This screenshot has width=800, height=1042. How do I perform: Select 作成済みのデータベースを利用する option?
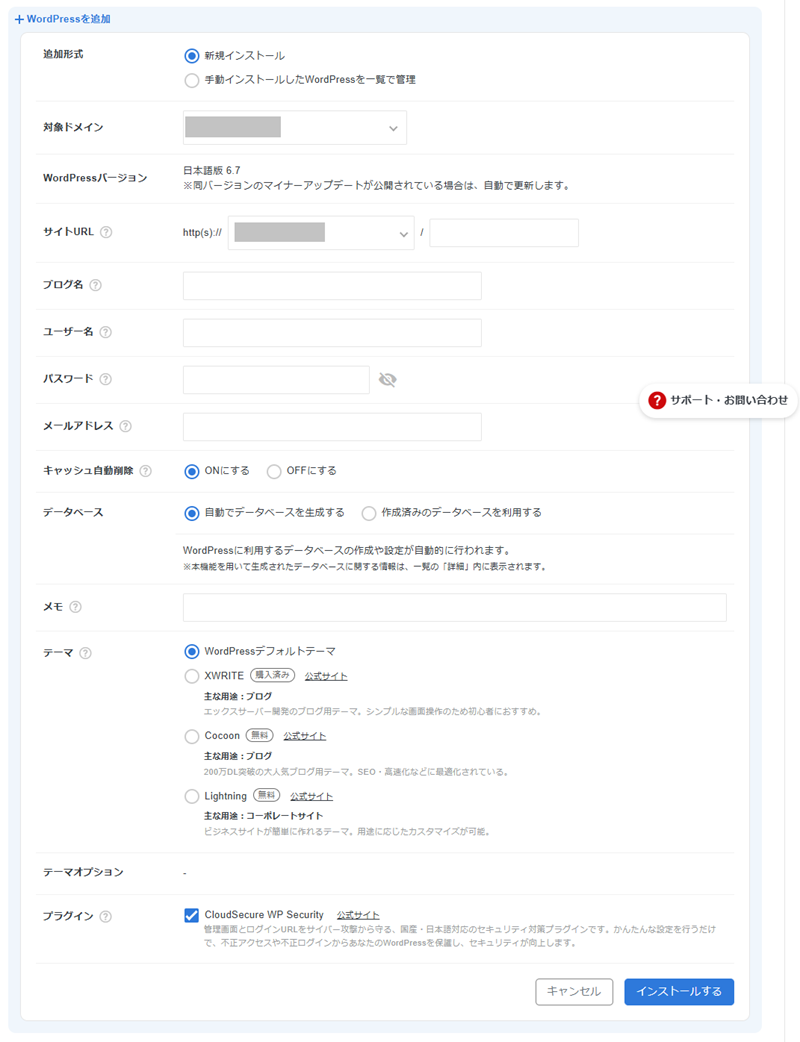369,512
